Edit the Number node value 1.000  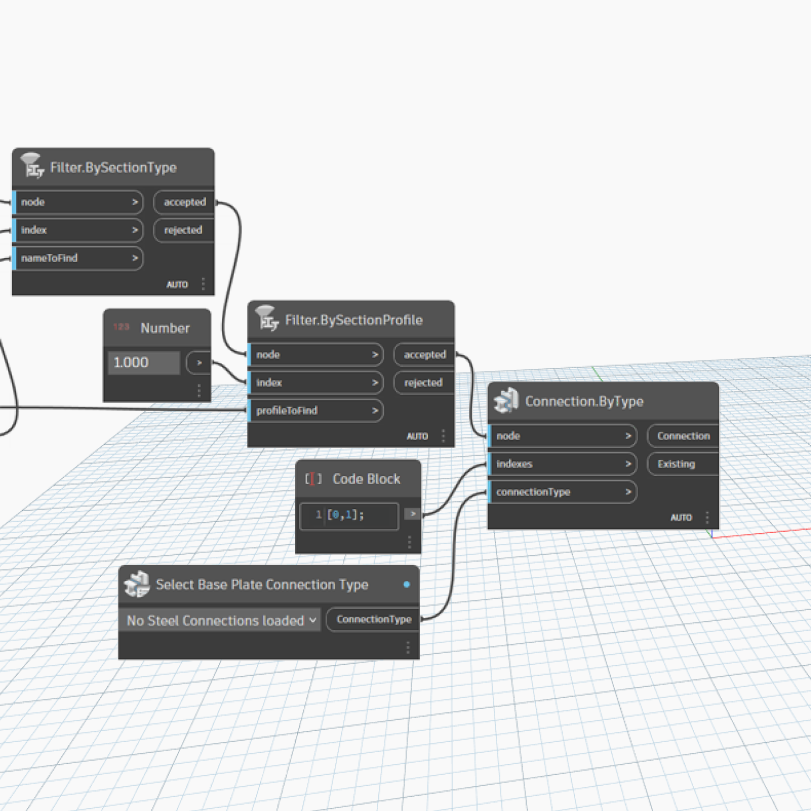point(144,363)
